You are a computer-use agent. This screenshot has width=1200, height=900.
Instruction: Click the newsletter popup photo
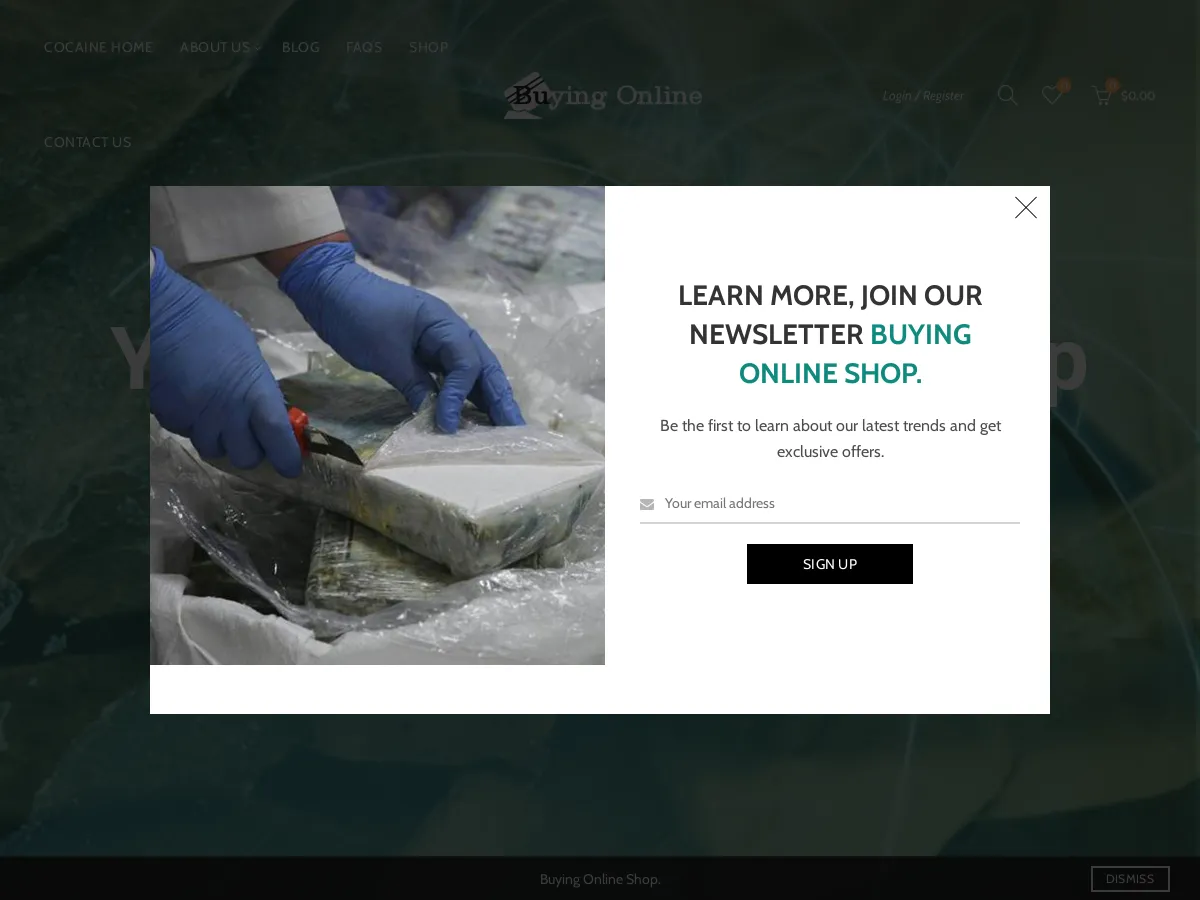pyautogui.click(x=377, y=425)
